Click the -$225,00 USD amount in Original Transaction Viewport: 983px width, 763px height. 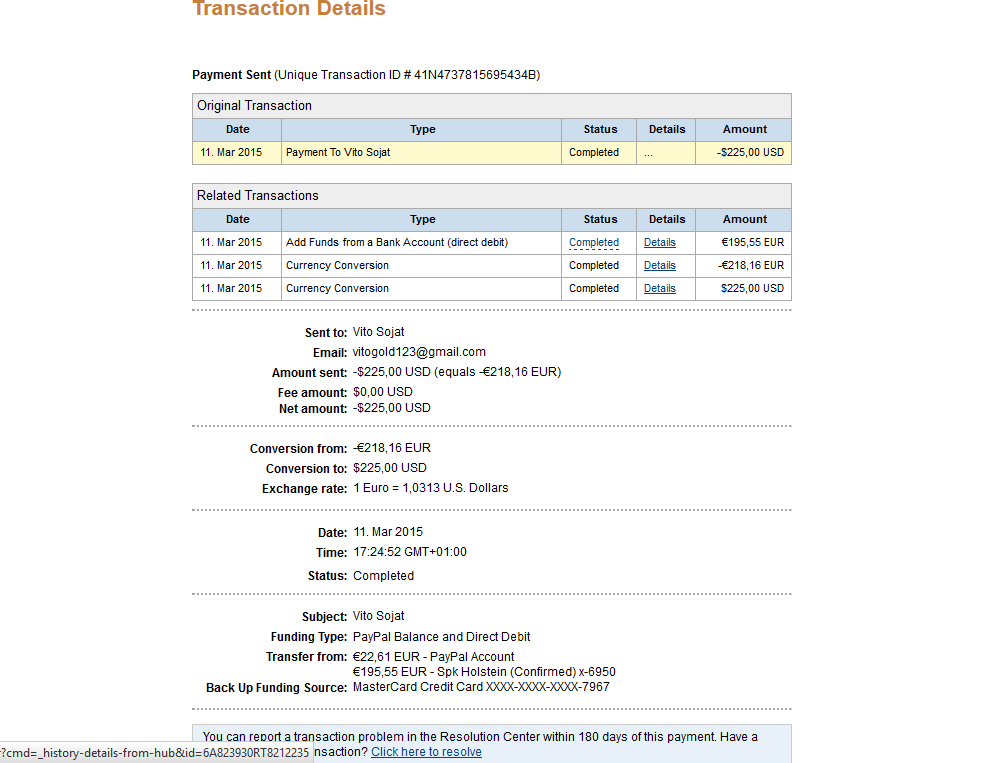750,152
